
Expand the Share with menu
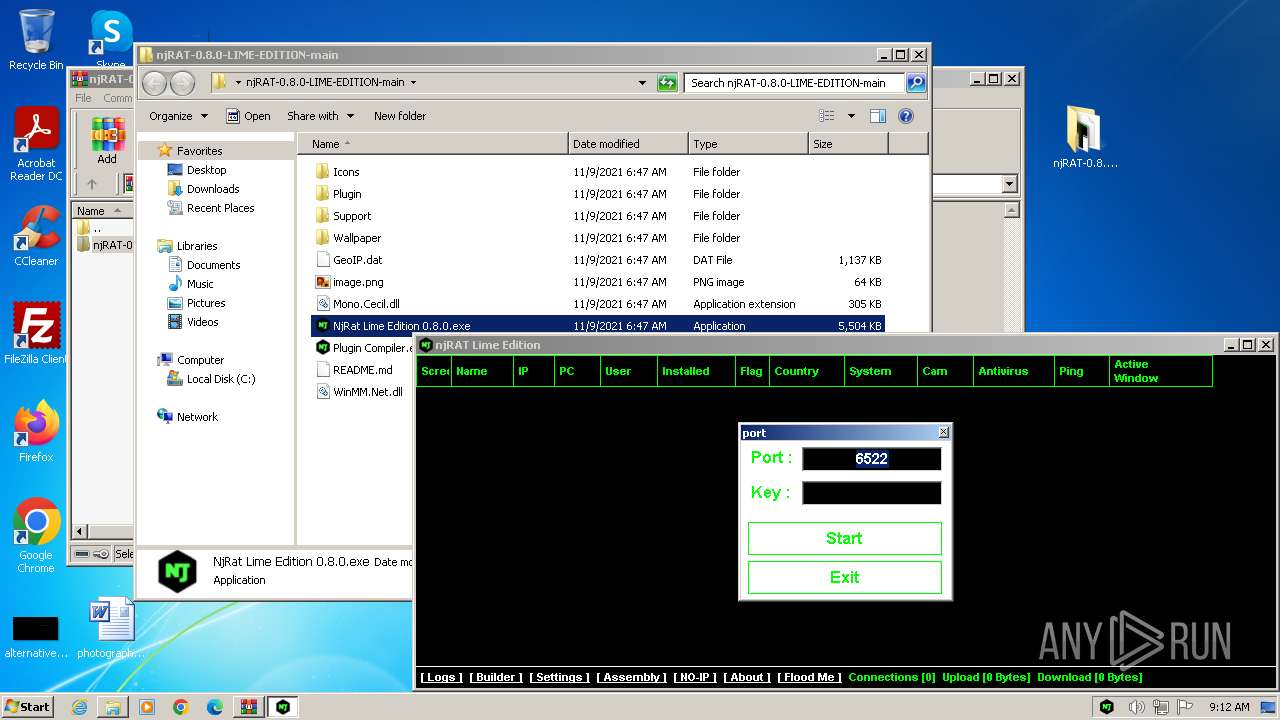[319, 116]
